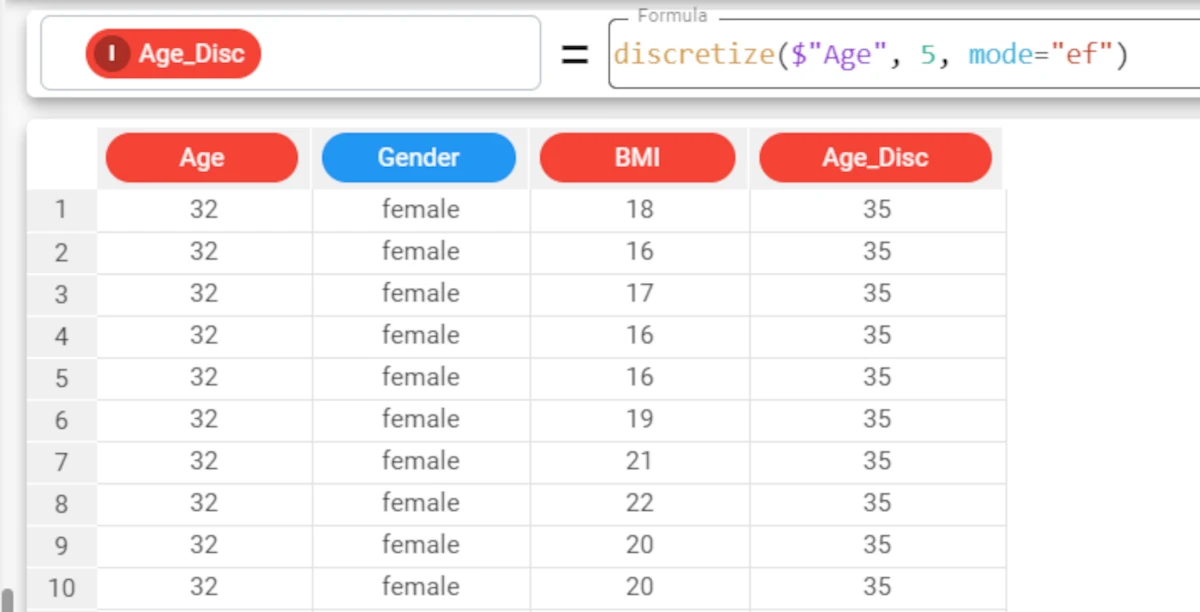Click Age_Disc value 35 in row 4
Screen dimensions: 1200x612
point(877,335)
